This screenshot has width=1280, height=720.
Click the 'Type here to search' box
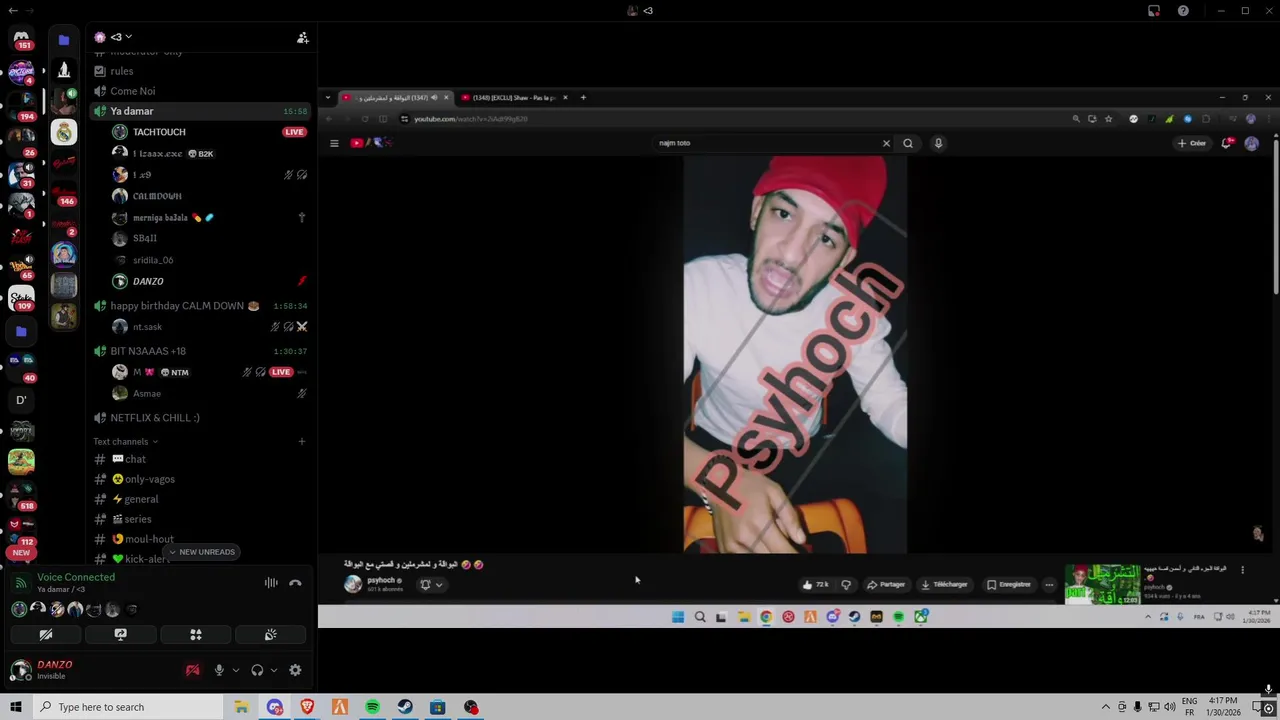pyautogui.click(x=127, y=707)
